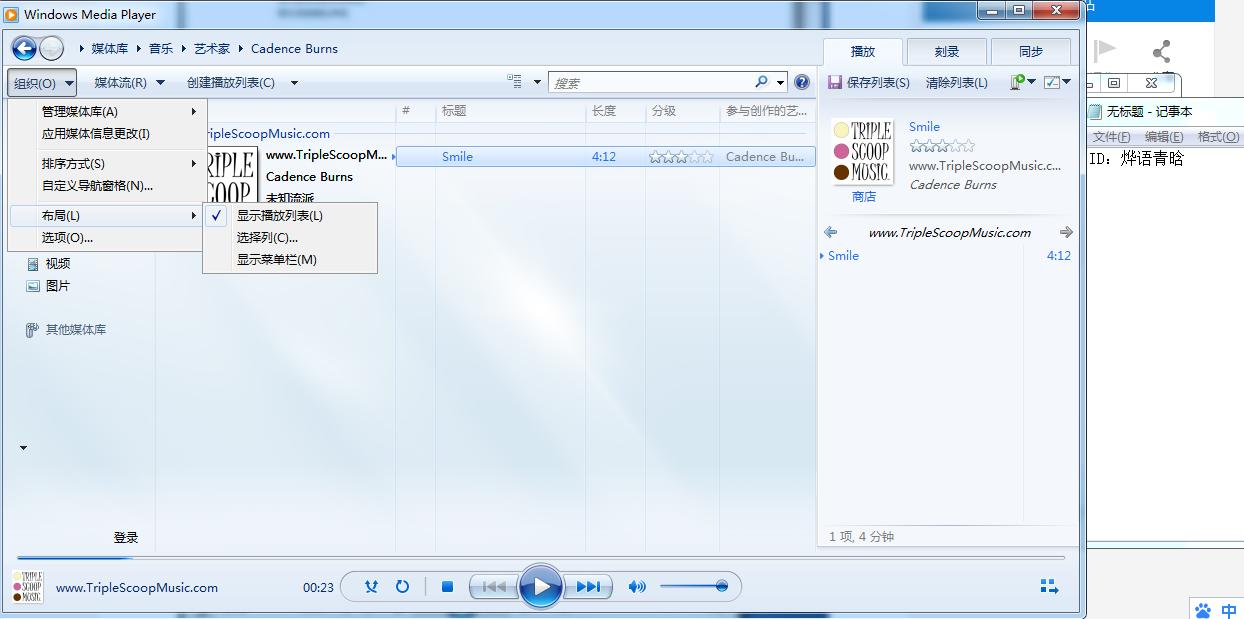1244x619 pixels.
Task: Open the checkmark list-pane options dropdown
Action: click(x=1057, y=82)
